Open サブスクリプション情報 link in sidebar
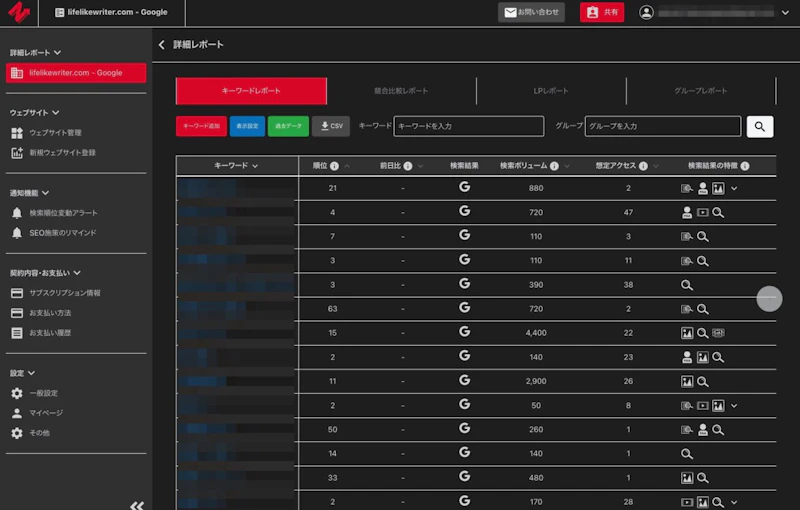The width and height of the screenshot is (800, 510). pyautogui.click(x=65, y=293)
